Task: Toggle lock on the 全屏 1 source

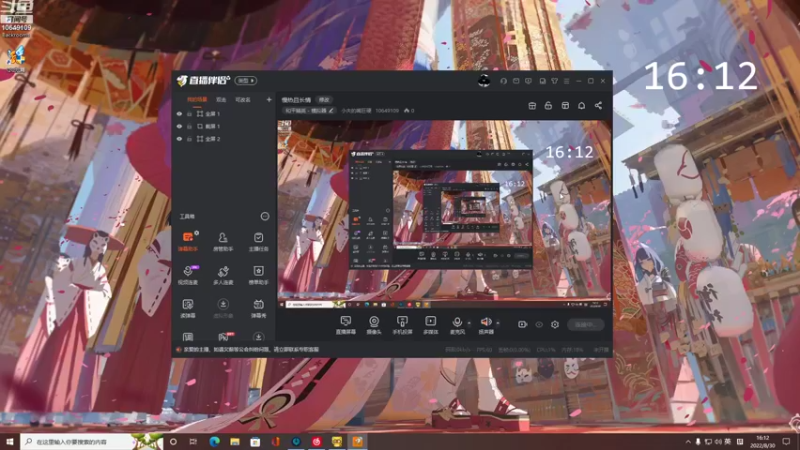Action: click(189, 114)
